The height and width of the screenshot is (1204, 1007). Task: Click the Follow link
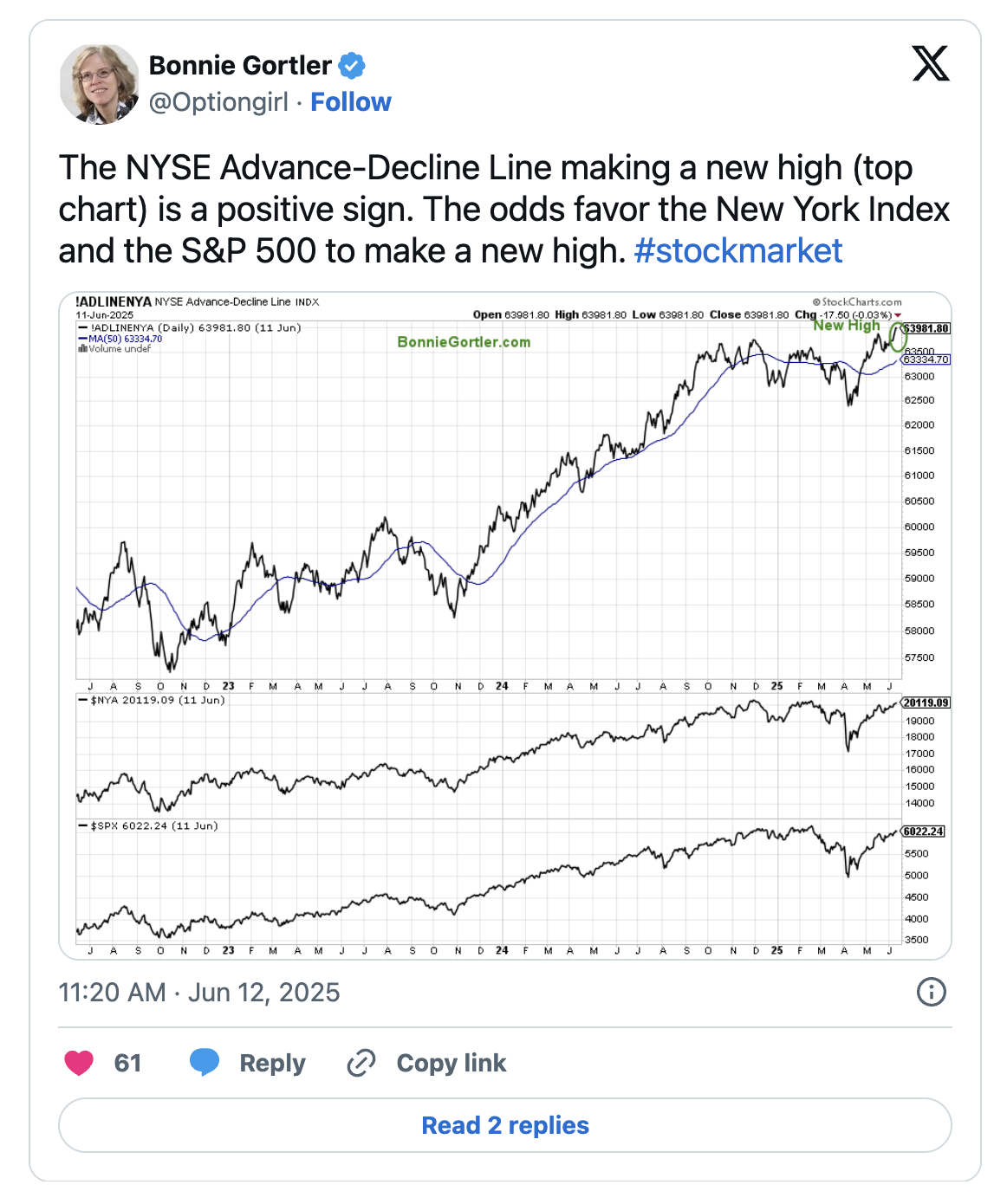350,102
